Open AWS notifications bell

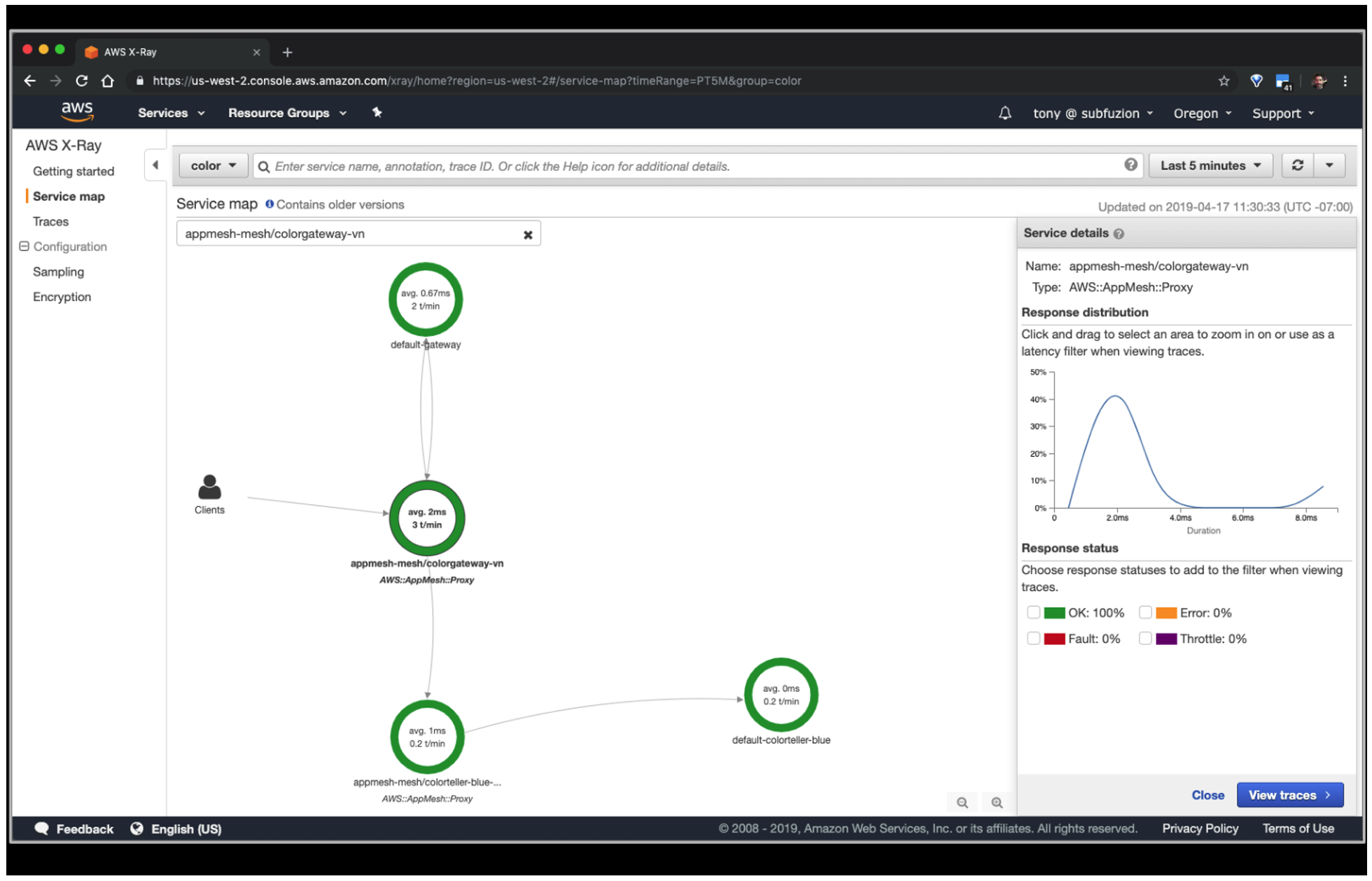coord(1004,113)
